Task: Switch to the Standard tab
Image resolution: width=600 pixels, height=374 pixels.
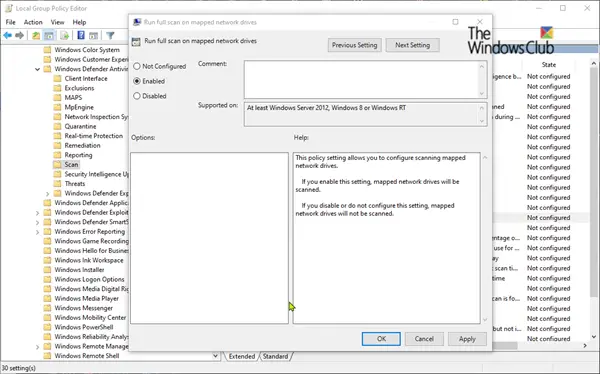Action: tap(276, 356)
